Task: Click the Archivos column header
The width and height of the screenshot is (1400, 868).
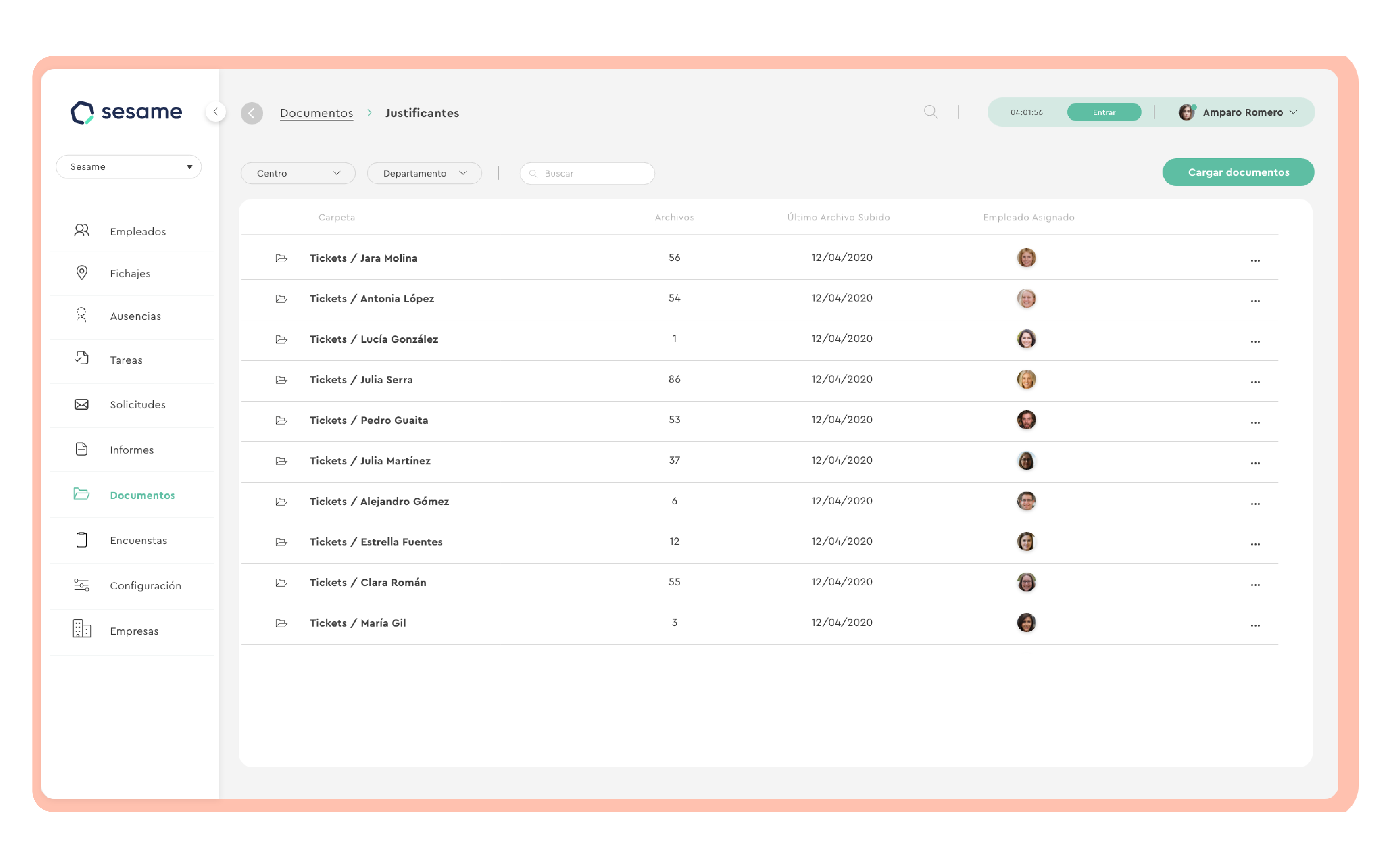Action: (x=674, y=217)
